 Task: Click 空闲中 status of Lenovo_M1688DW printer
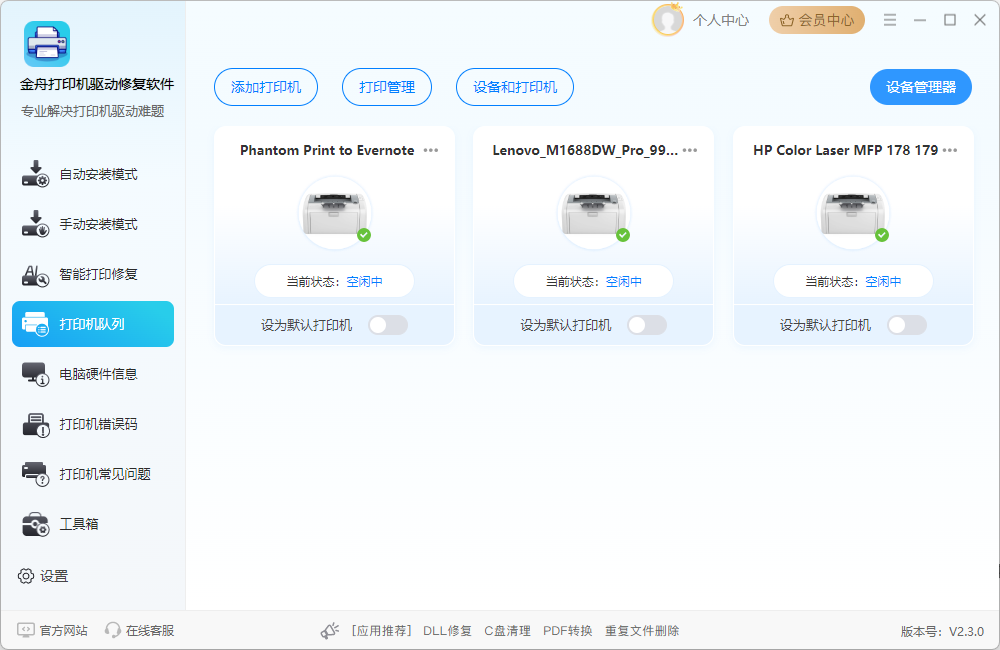pyautogui.click(x=624, y=281)
